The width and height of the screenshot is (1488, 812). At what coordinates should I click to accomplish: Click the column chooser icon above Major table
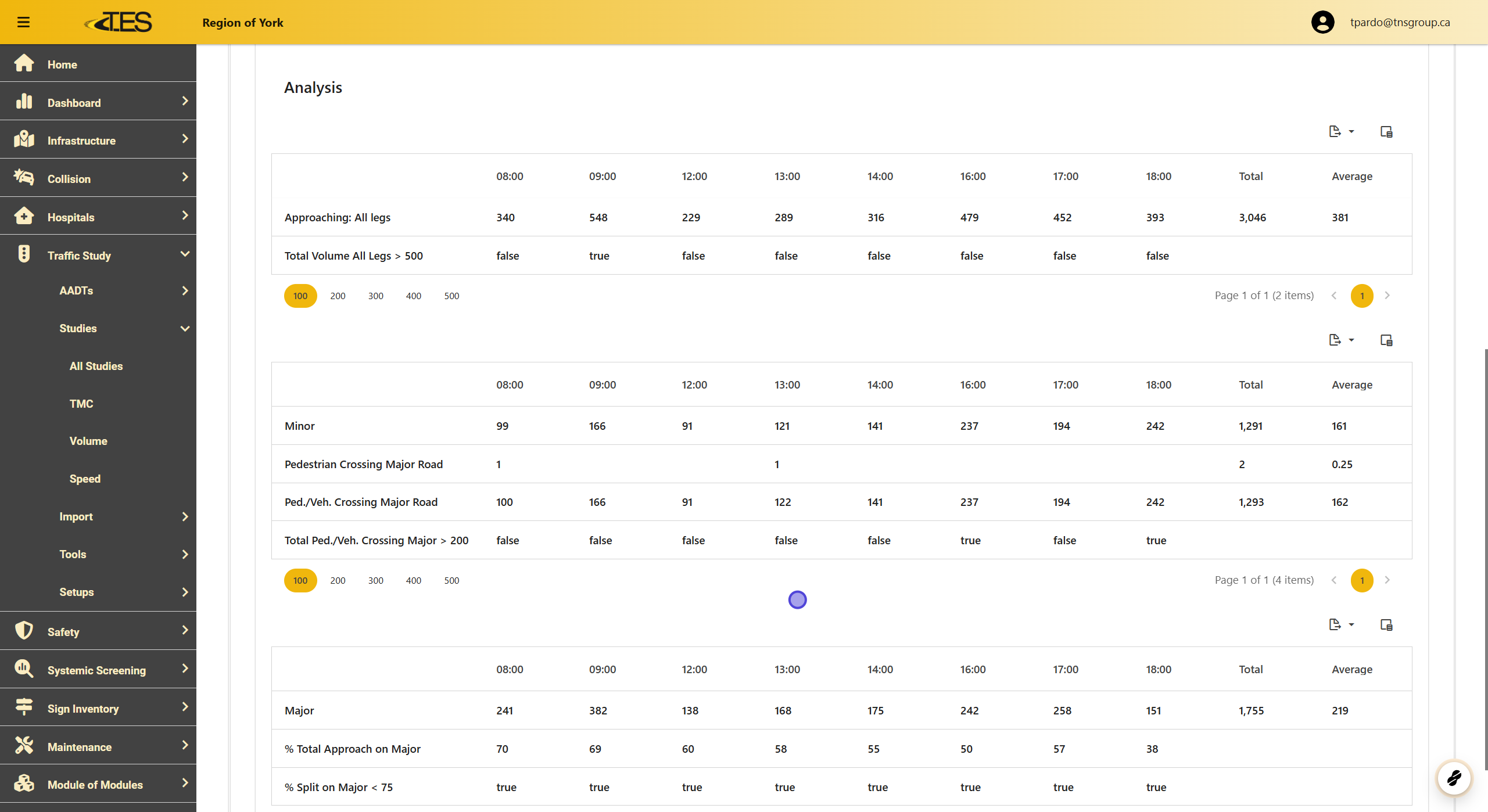(x=1386, y=624)
